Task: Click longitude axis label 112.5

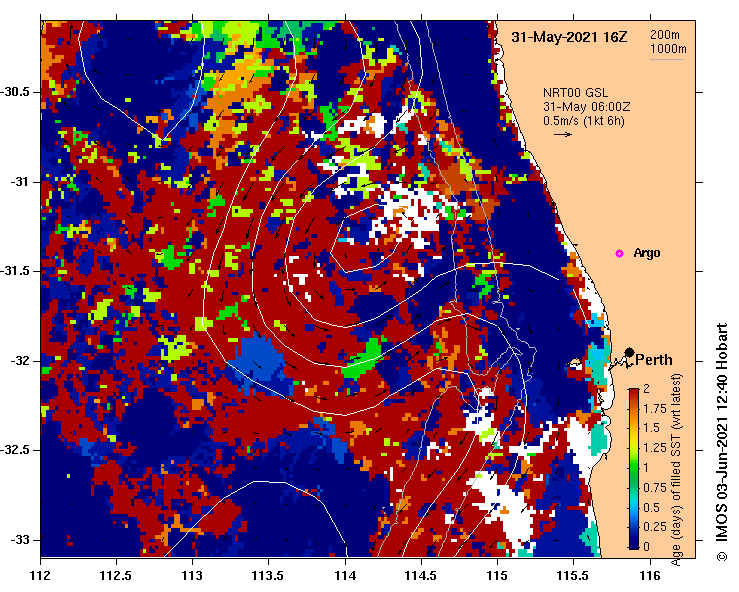Action: 116,575
